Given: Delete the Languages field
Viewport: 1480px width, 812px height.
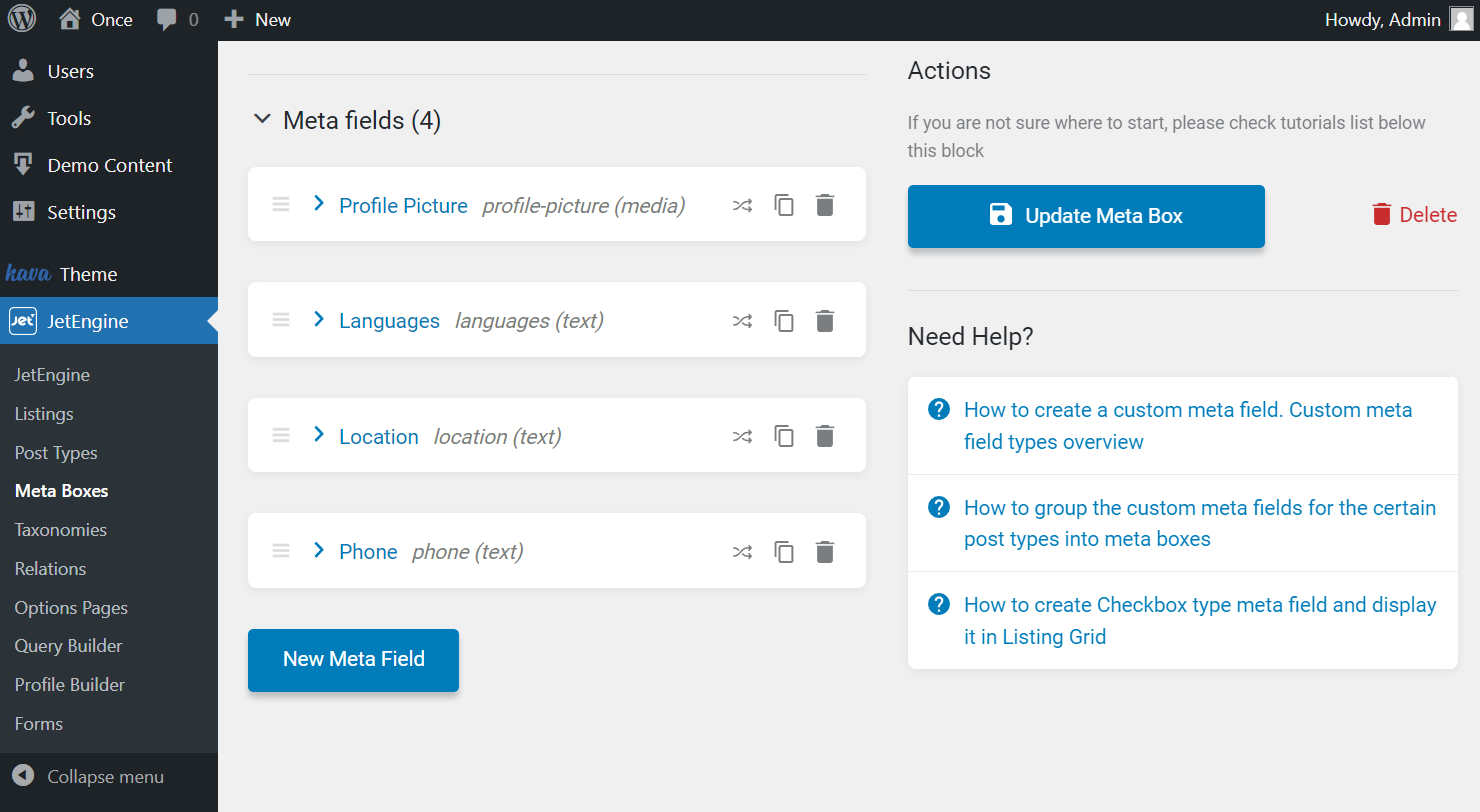Looking at the screenshot, I should [x=824, y=321].
